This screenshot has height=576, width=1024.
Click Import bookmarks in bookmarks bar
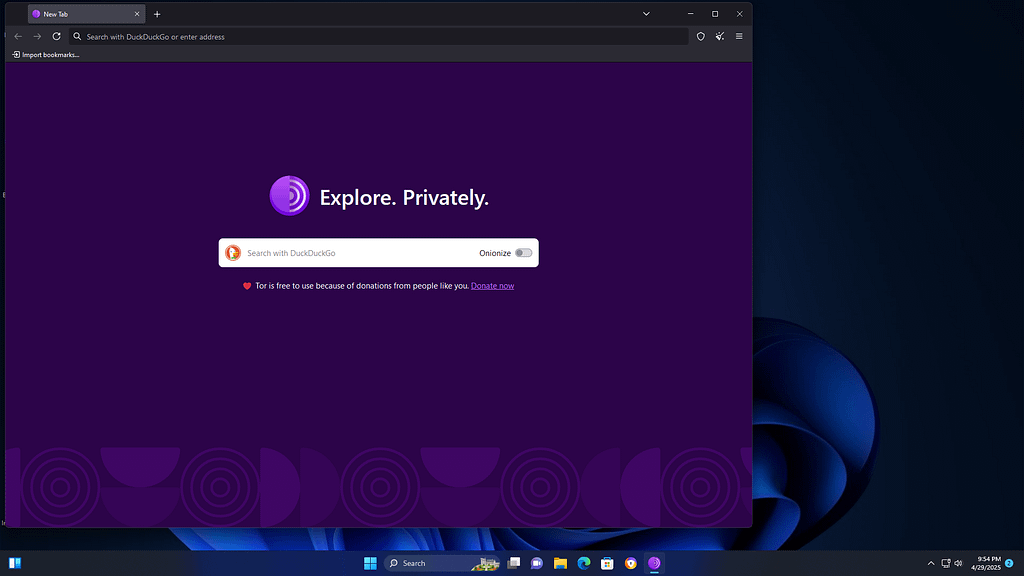pos(46,55)
